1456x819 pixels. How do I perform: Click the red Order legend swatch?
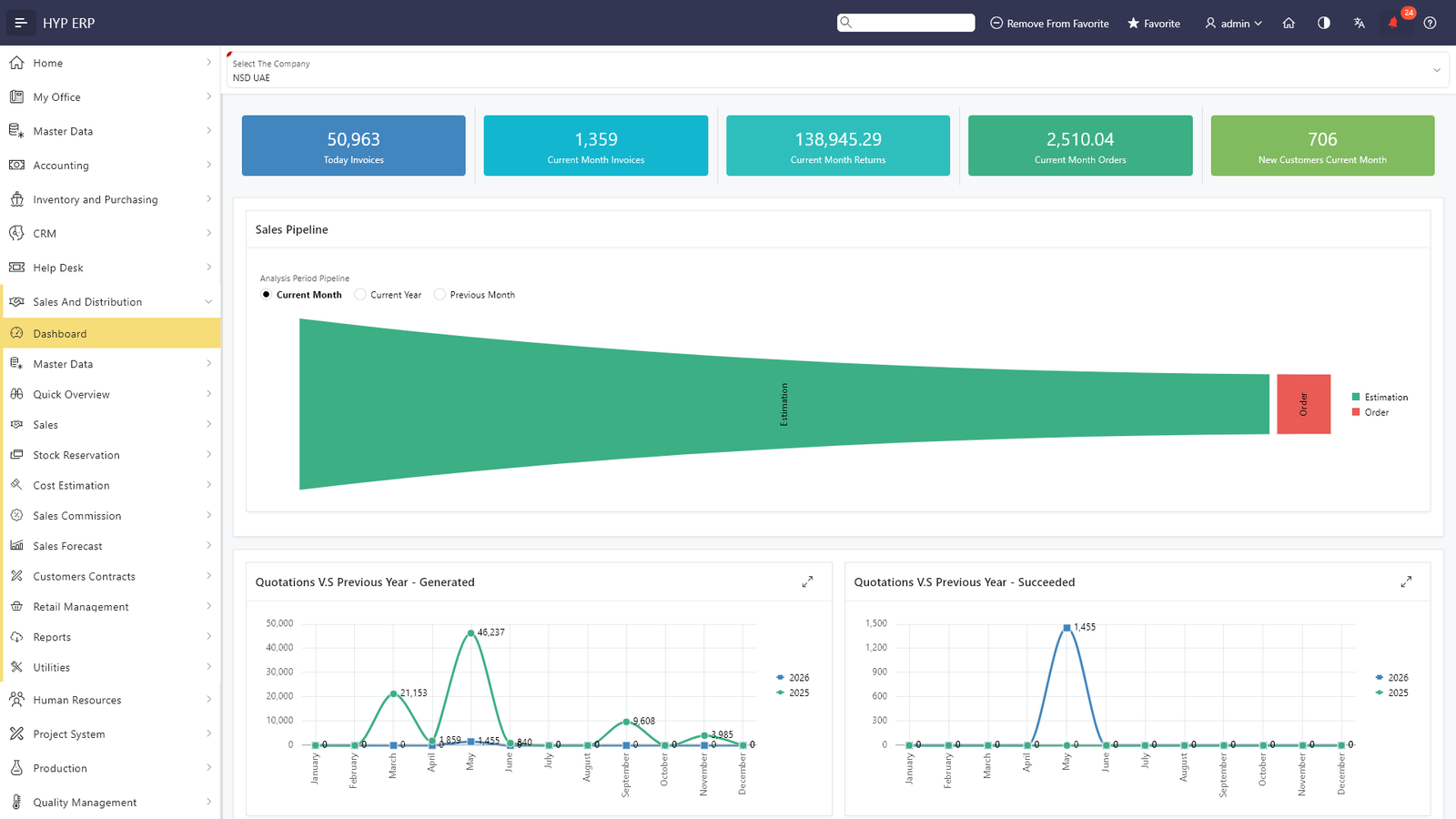coord(1356,412)
